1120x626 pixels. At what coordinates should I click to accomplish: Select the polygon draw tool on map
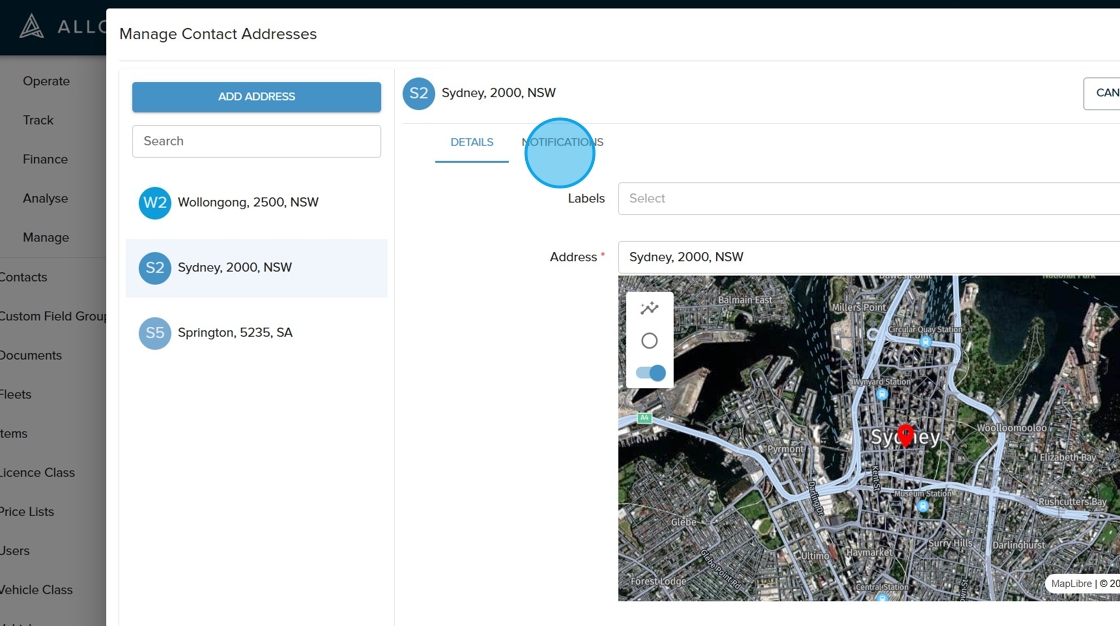pos(649,308)
